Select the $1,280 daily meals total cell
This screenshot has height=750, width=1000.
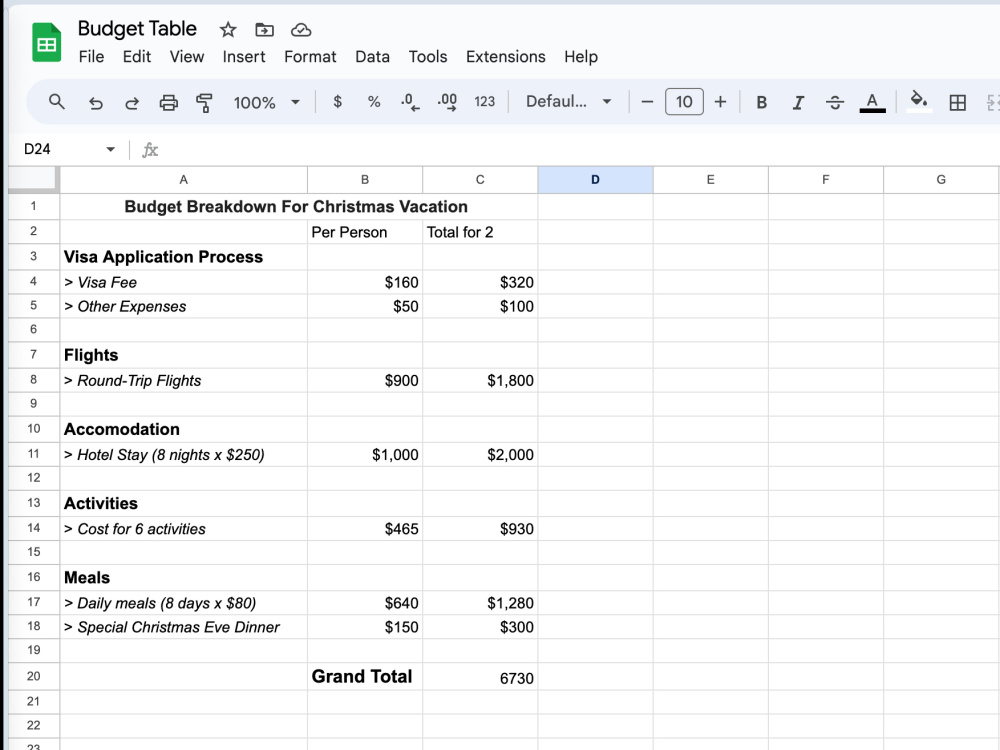[480, 603]
